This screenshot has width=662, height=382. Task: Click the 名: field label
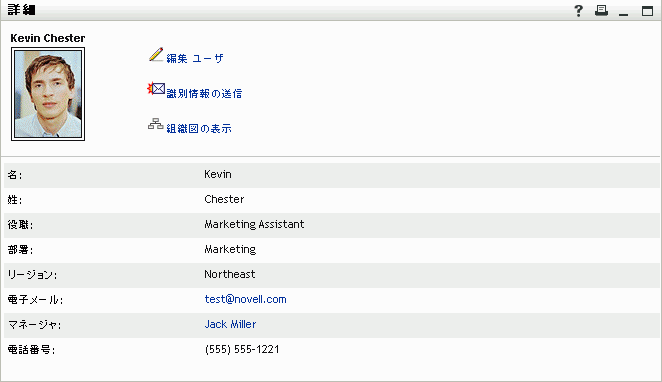pyautogui.click(x=15, y=175)
